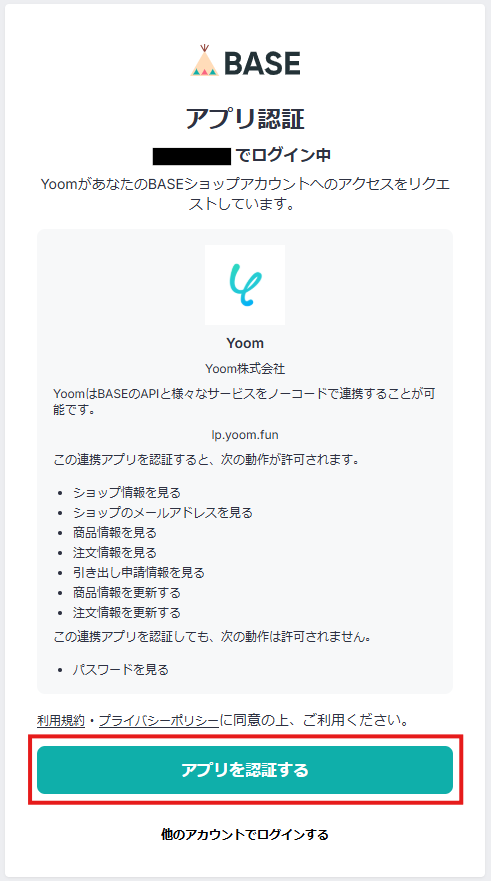Click the ショップ情報を見る permission item
Viewport: 491px width, 881px height.
127,493
